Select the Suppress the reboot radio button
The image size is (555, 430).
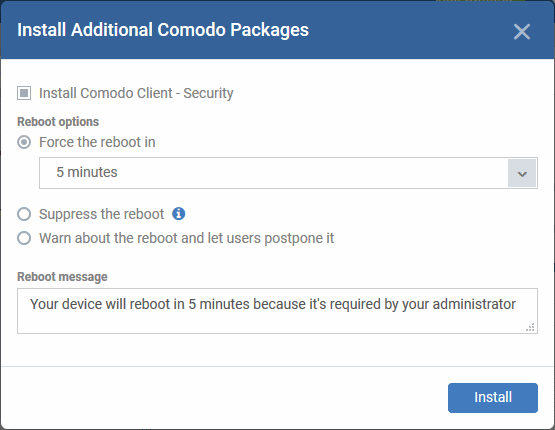pyautogui.click(x=24, y=214)
